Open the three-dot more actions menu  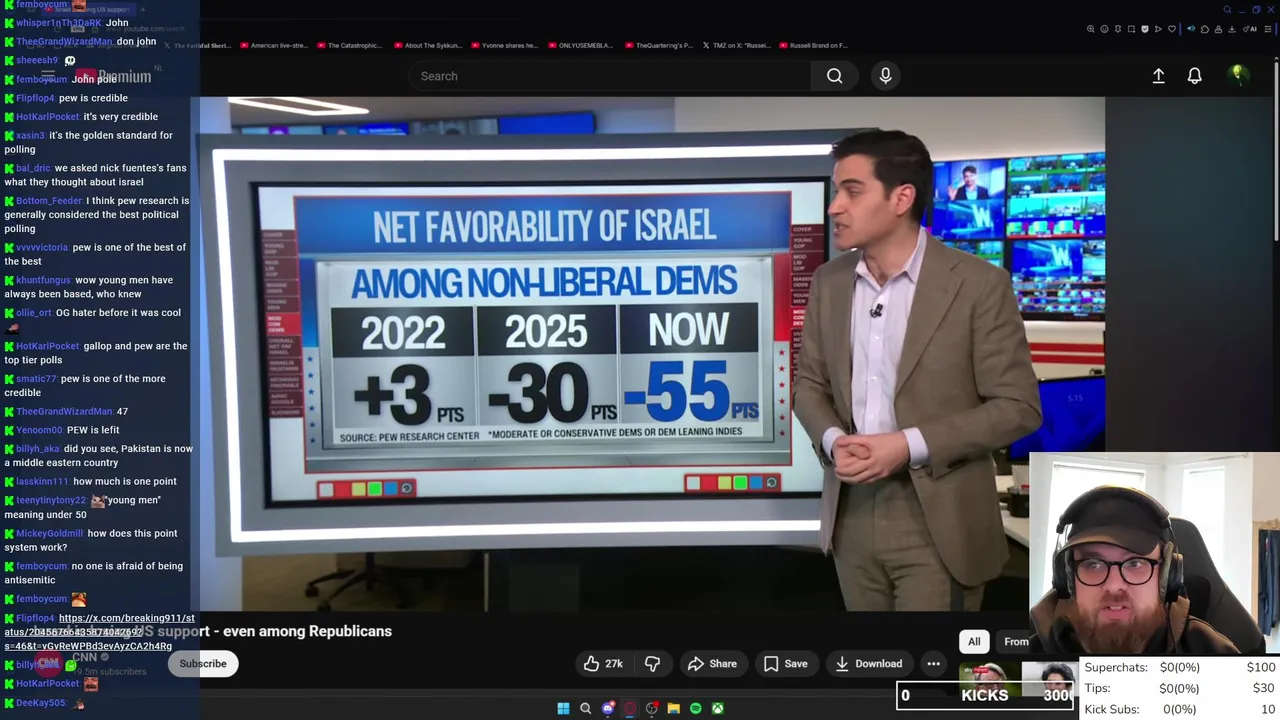(933, 663)
